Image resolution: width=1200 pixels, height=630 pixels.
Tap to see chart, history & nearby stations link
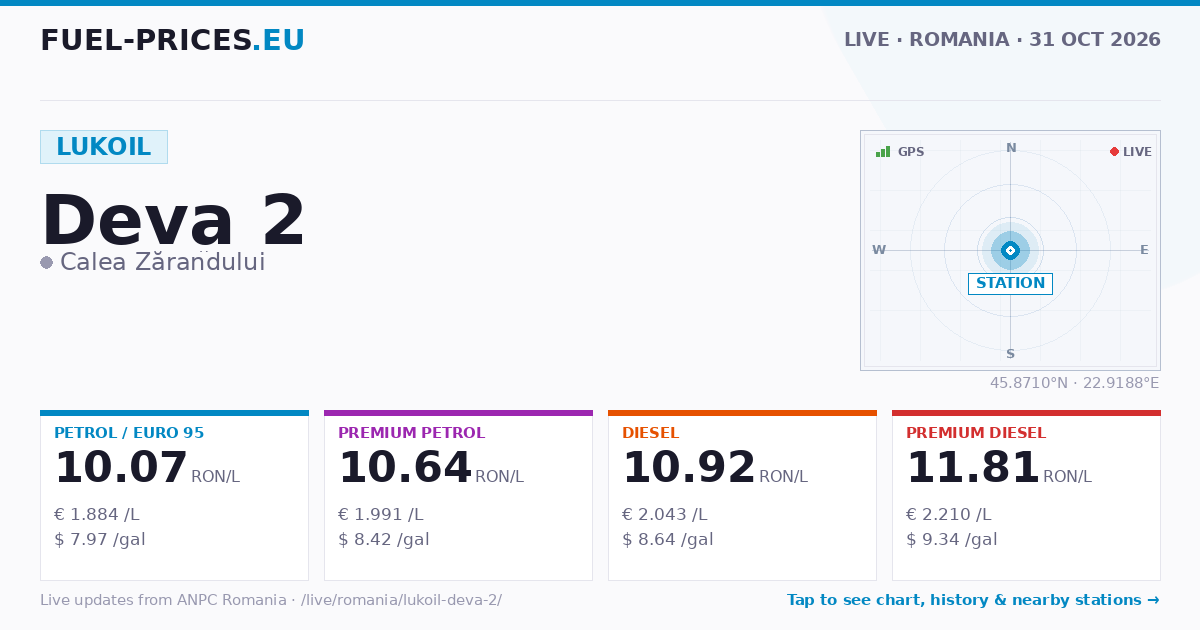click(973, 600)
